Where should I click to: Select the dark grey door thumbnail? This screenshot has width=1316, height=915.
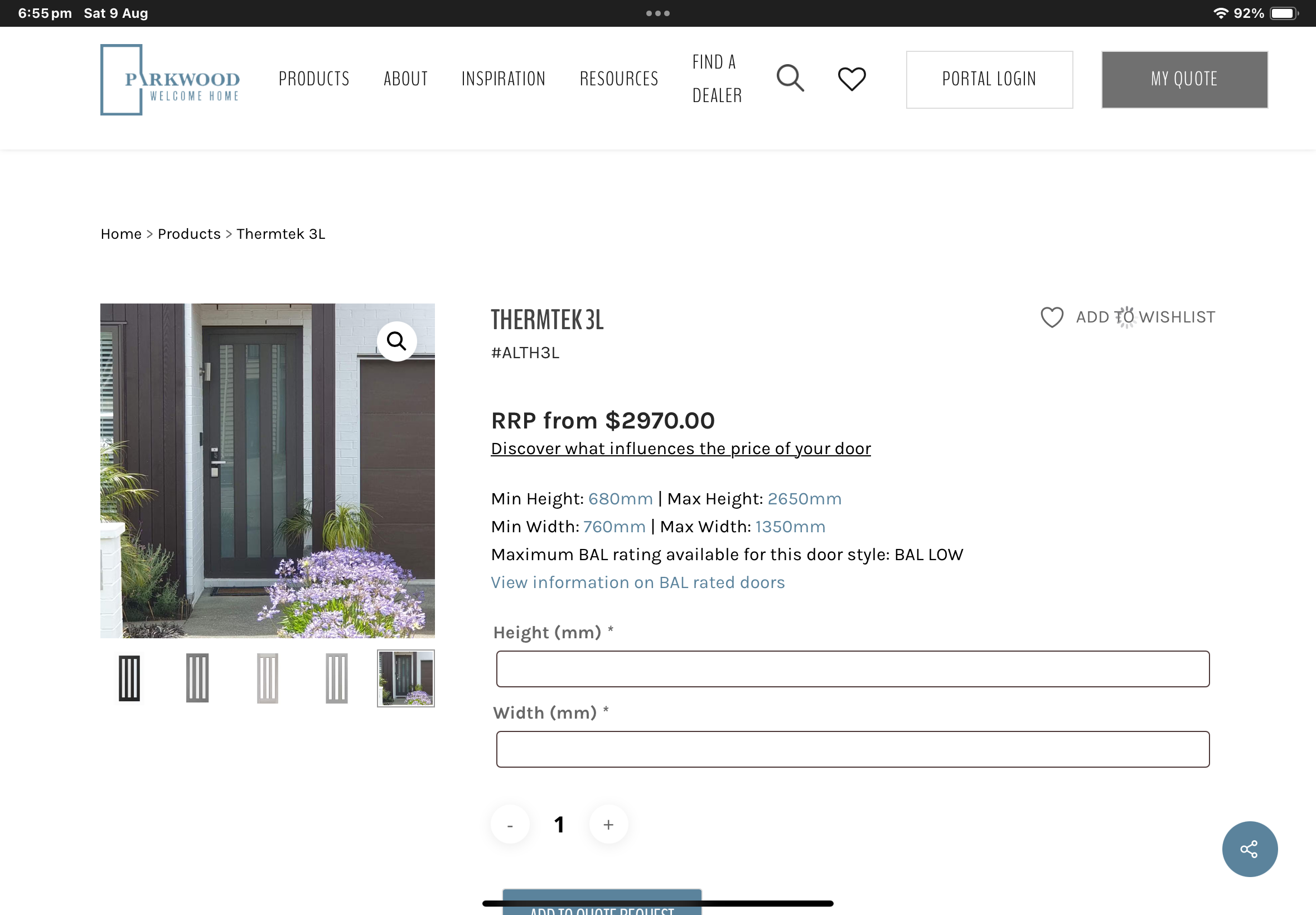click(197, 678)
